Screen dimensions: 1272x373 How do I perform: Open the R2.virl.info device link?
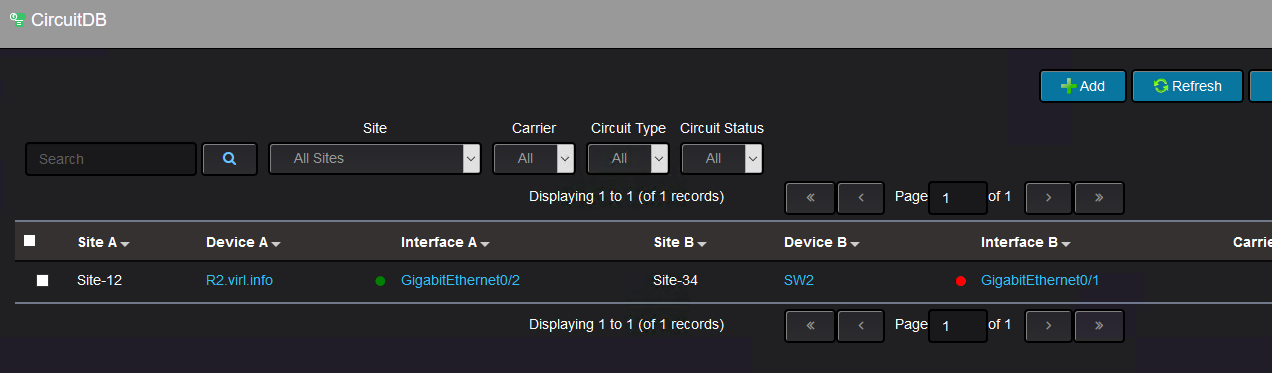pyautogui.click(x=239, y=281)
